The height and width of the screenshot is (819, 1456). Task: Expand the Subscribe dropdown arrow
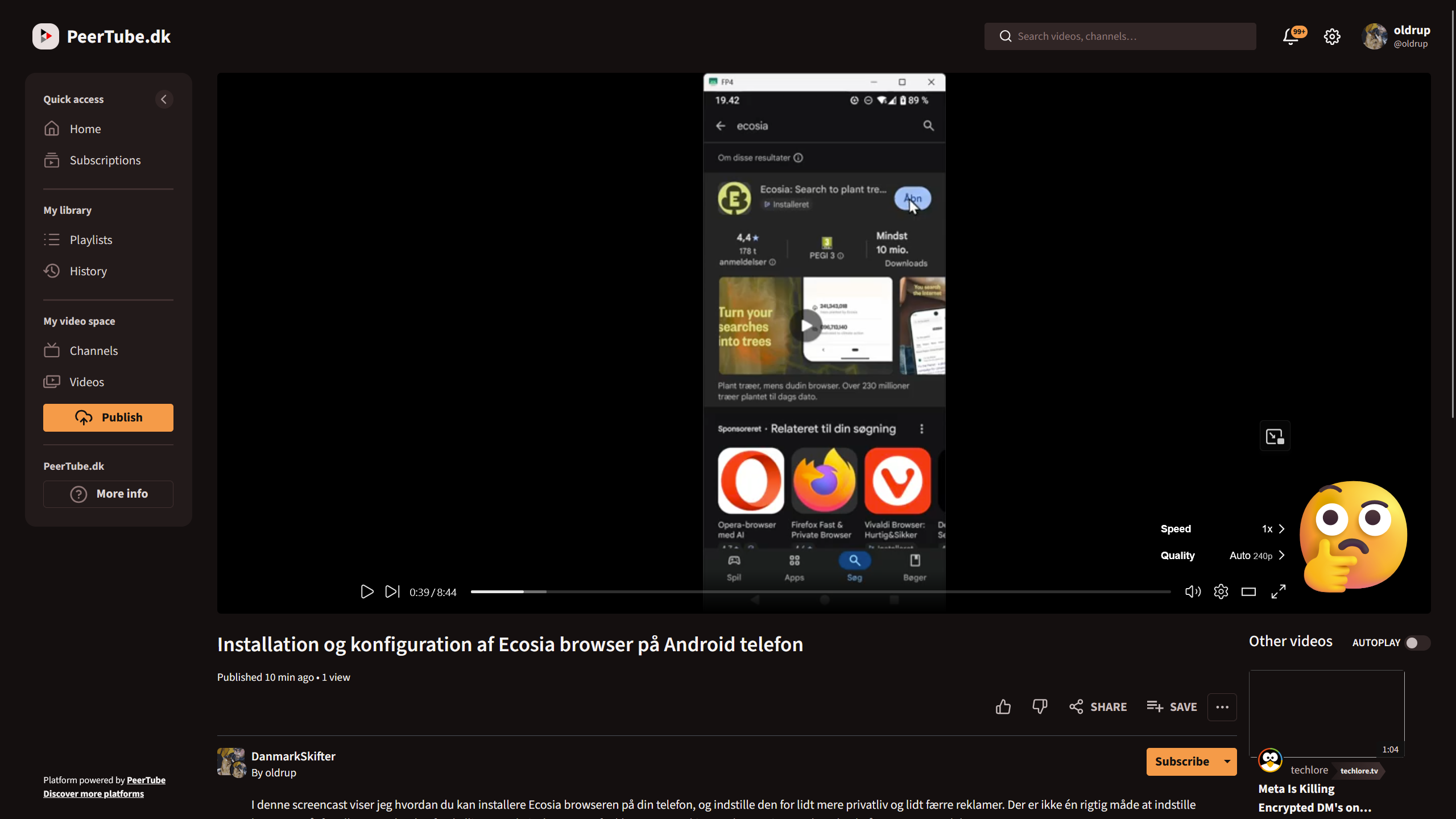tap(1227, 762)
